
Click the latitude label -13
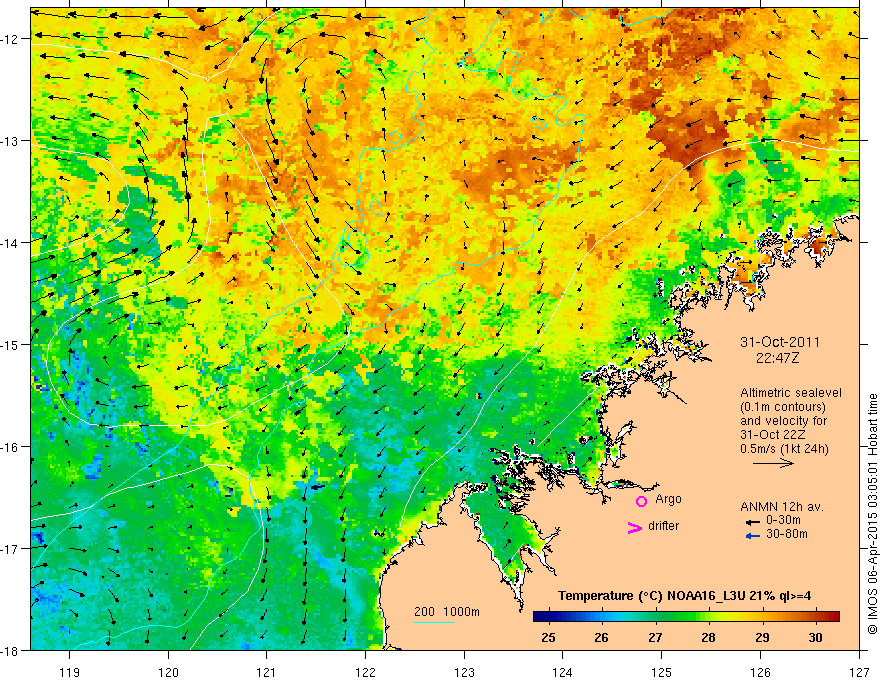click(10, 141)
